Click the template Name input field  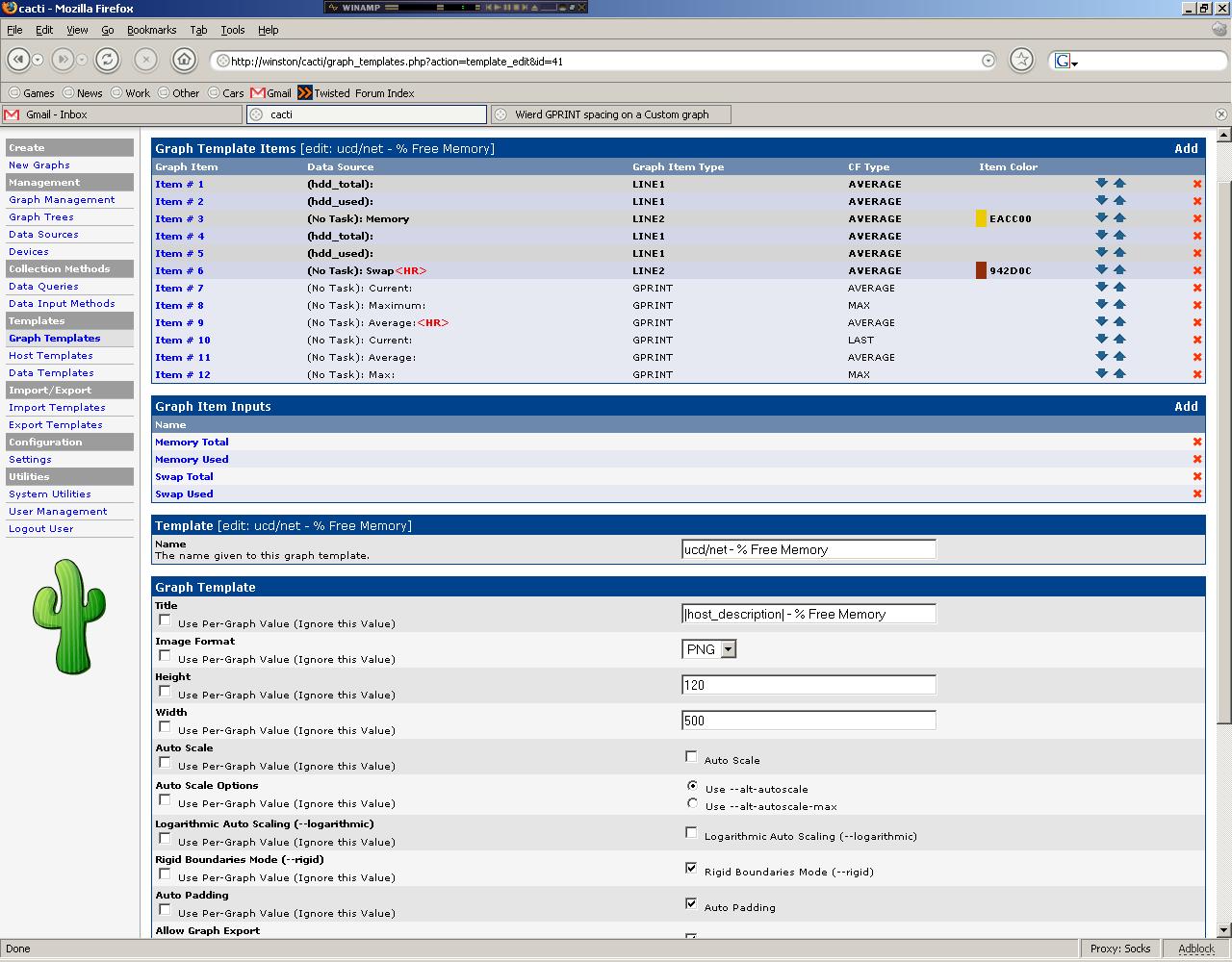[x=808, y=549]
